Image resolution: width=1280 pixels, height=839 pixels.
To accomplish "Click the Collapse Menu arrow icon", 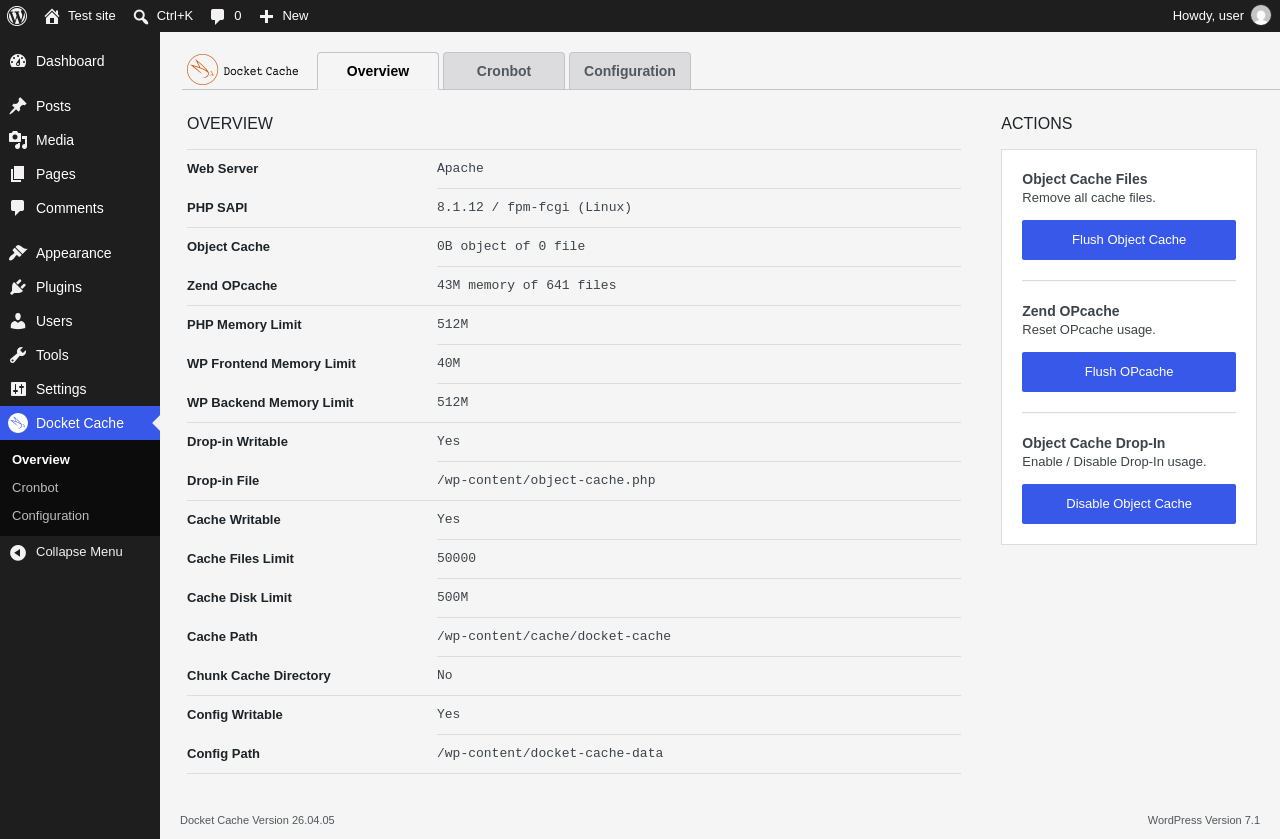I will 18,552.
